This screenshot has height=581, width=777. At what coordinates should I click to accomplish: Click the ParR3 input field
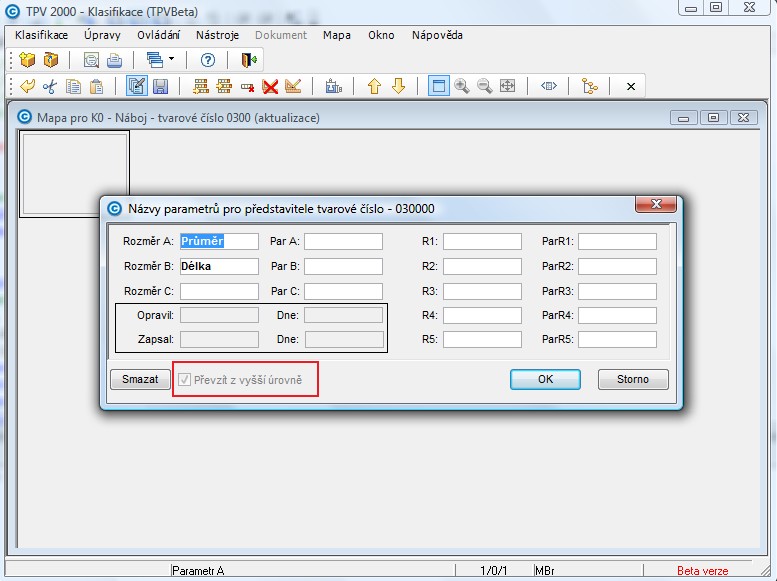tap(617, 291)
